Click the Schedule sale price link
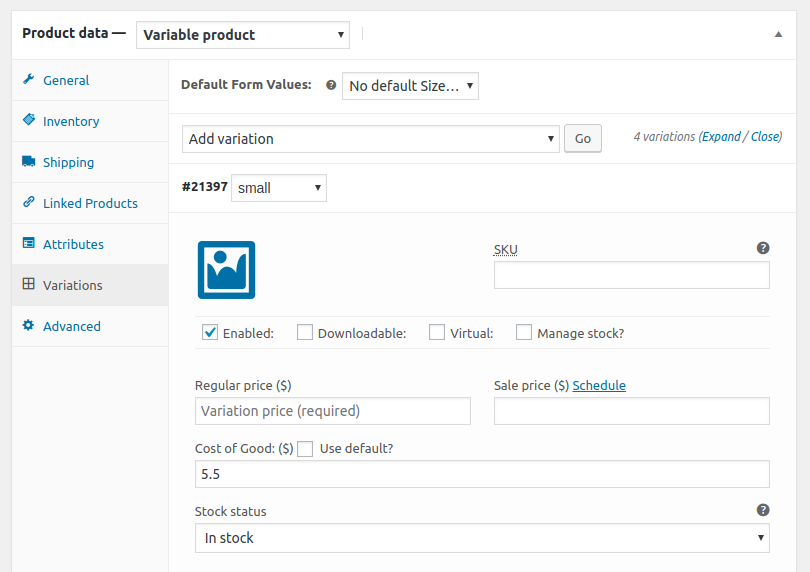This screenshot has width=810, height=572. pos(599,385)
